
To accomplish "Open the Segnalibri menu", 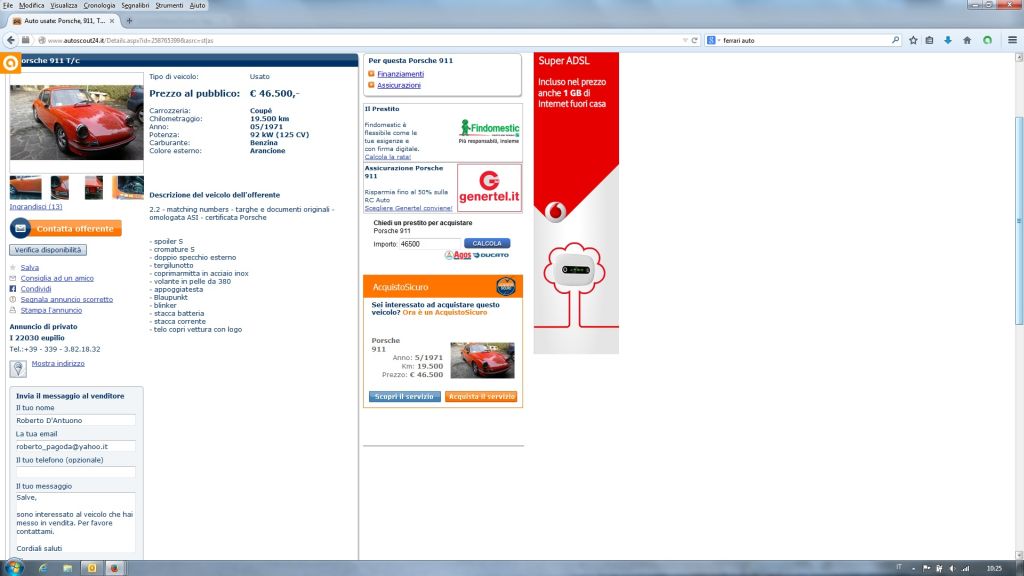I will click(x=135, y=5).
